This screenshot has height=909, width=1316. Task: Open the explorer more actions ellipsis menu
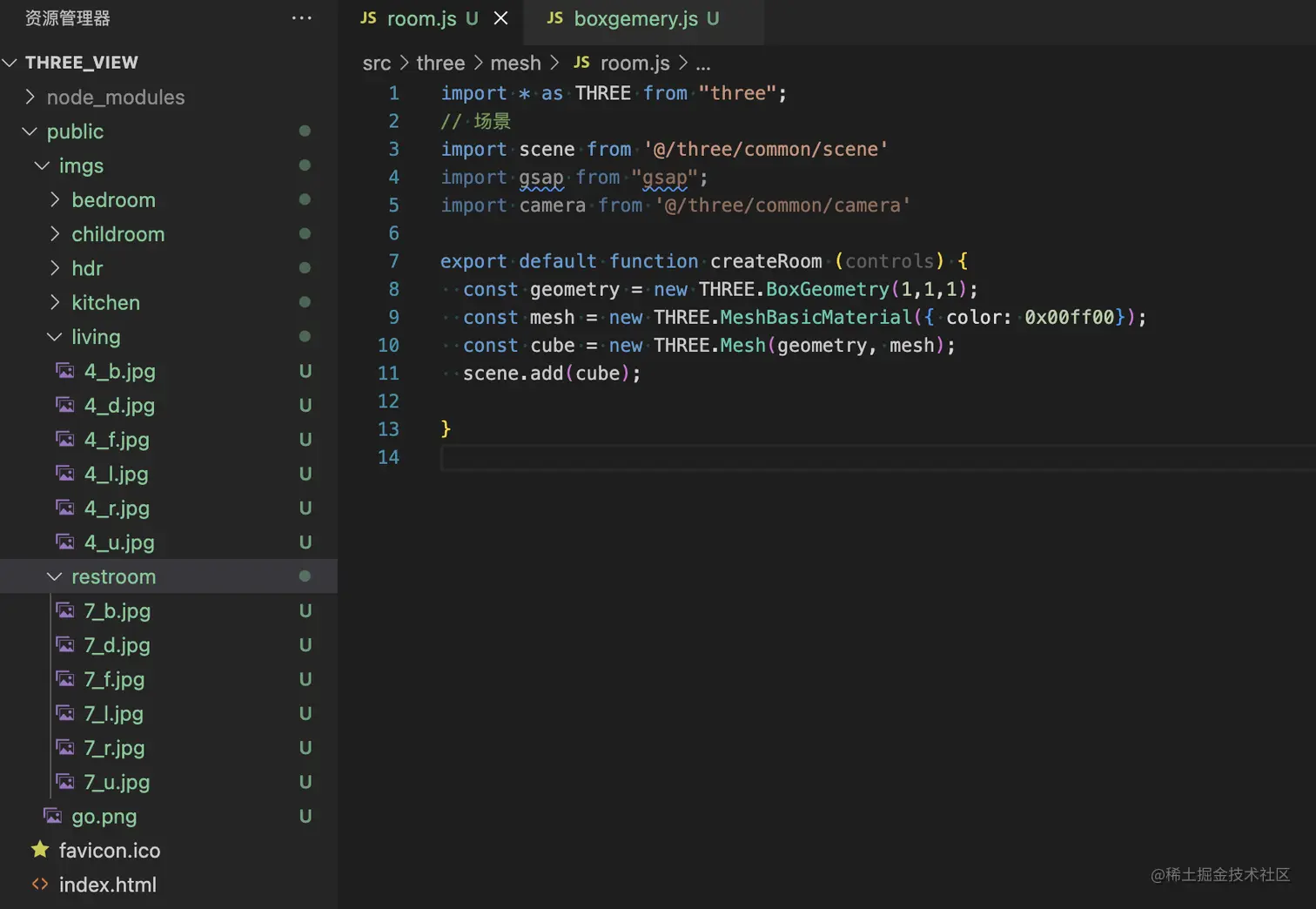pos(302,18)
